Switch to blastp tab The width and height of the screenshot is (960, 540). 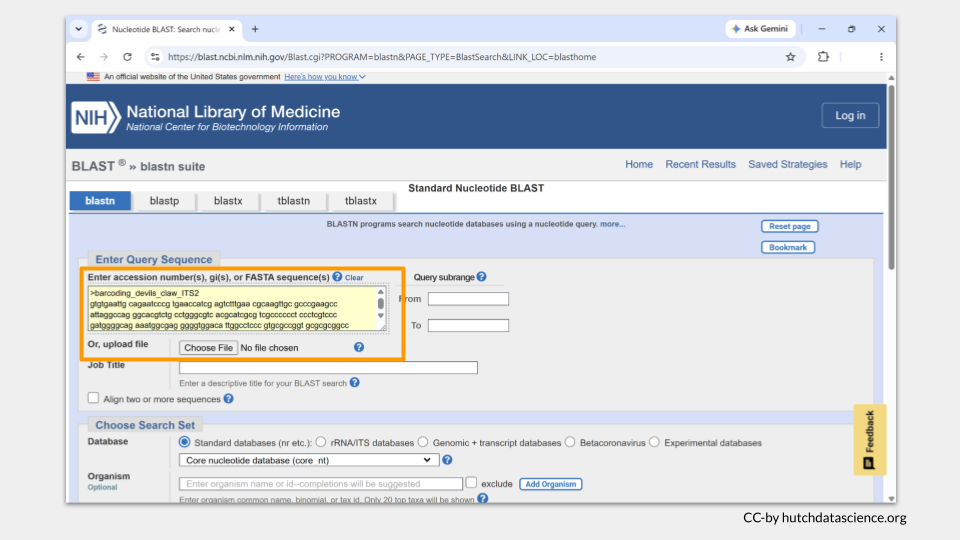tap(164, 201)
